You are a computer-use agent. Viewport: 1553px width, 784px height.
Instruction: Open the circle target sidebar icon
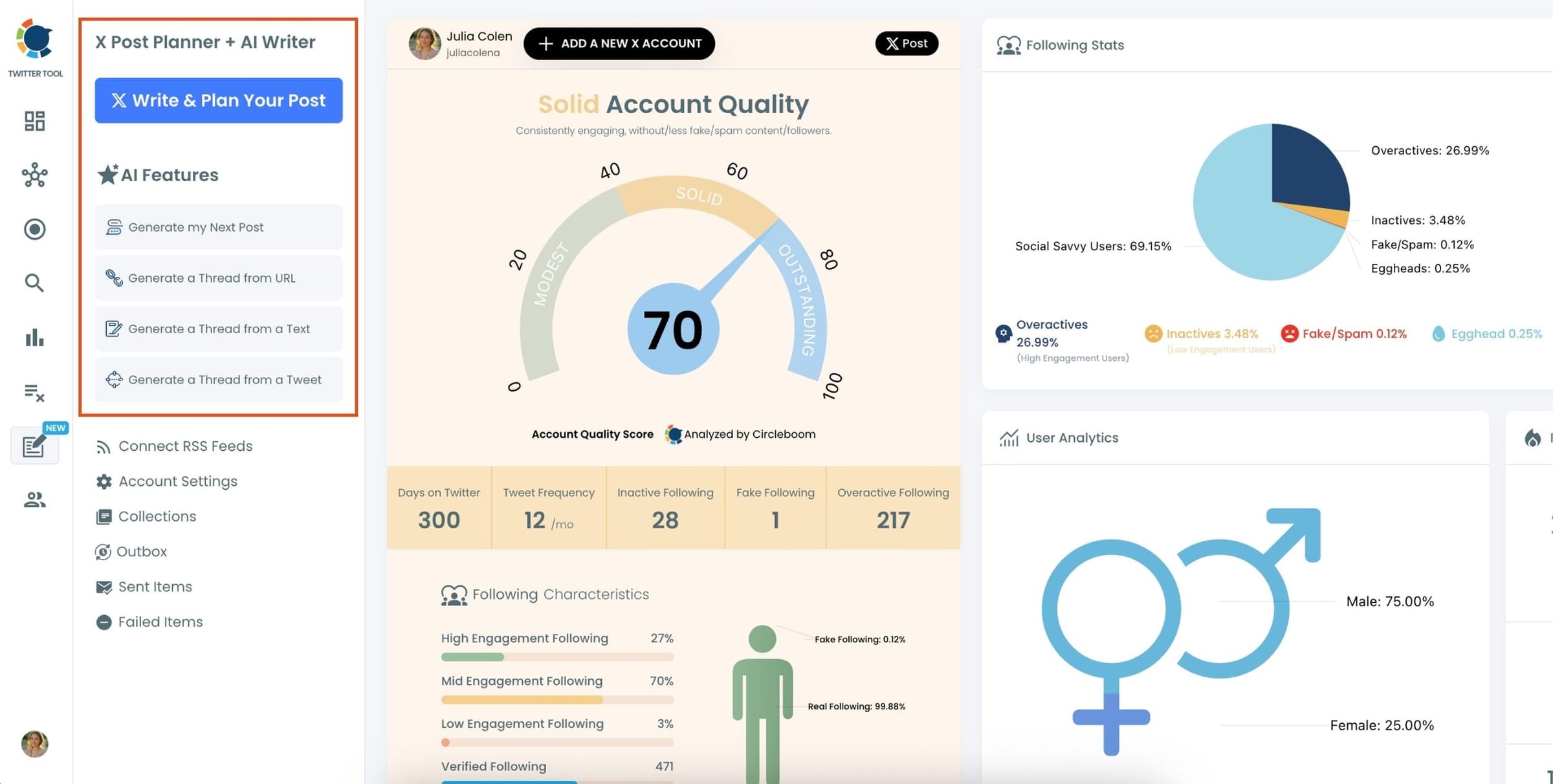pyautogui.click(x=34, y=229)
